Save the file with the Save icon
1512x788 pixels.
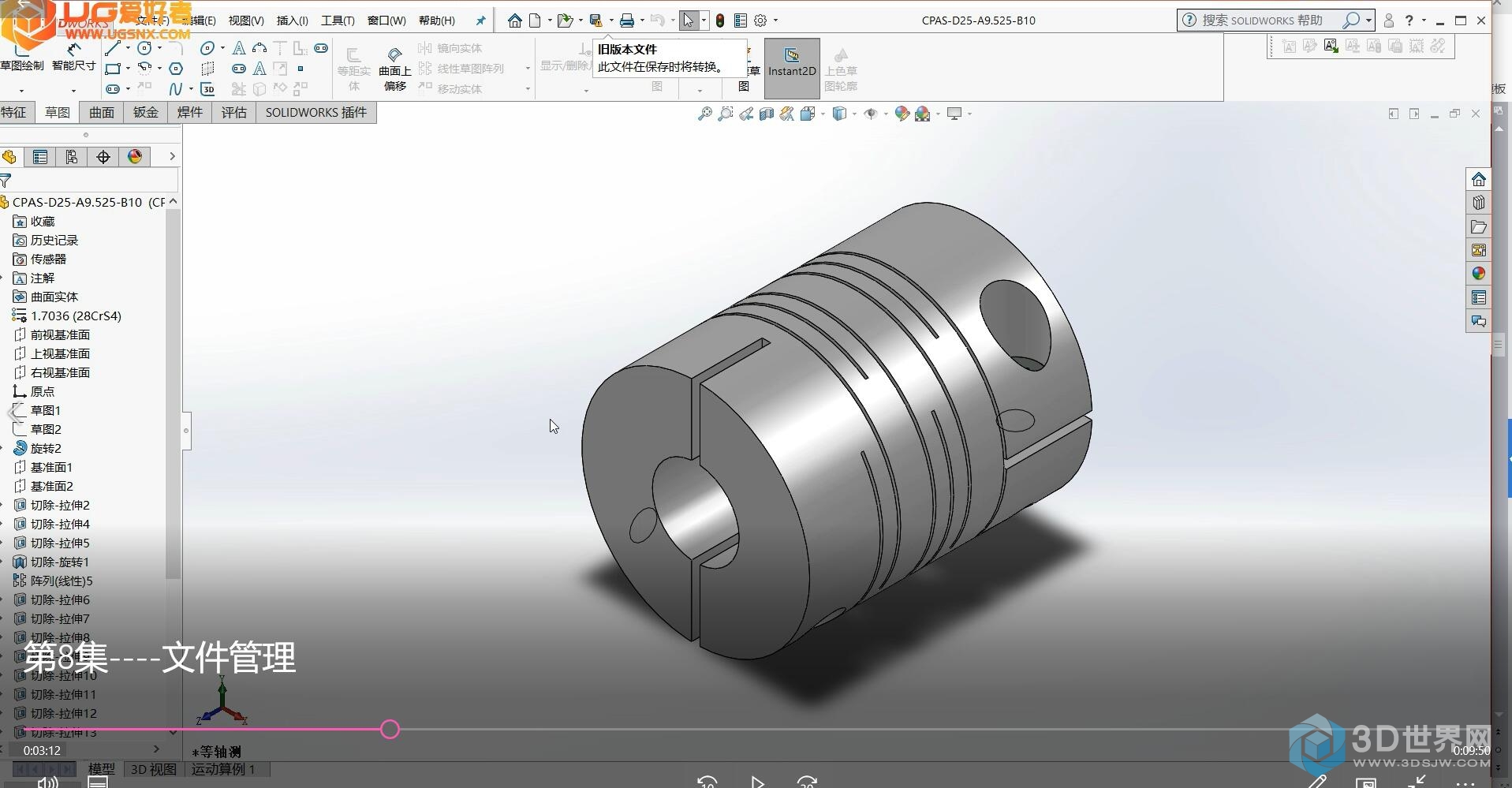[596, 21]
